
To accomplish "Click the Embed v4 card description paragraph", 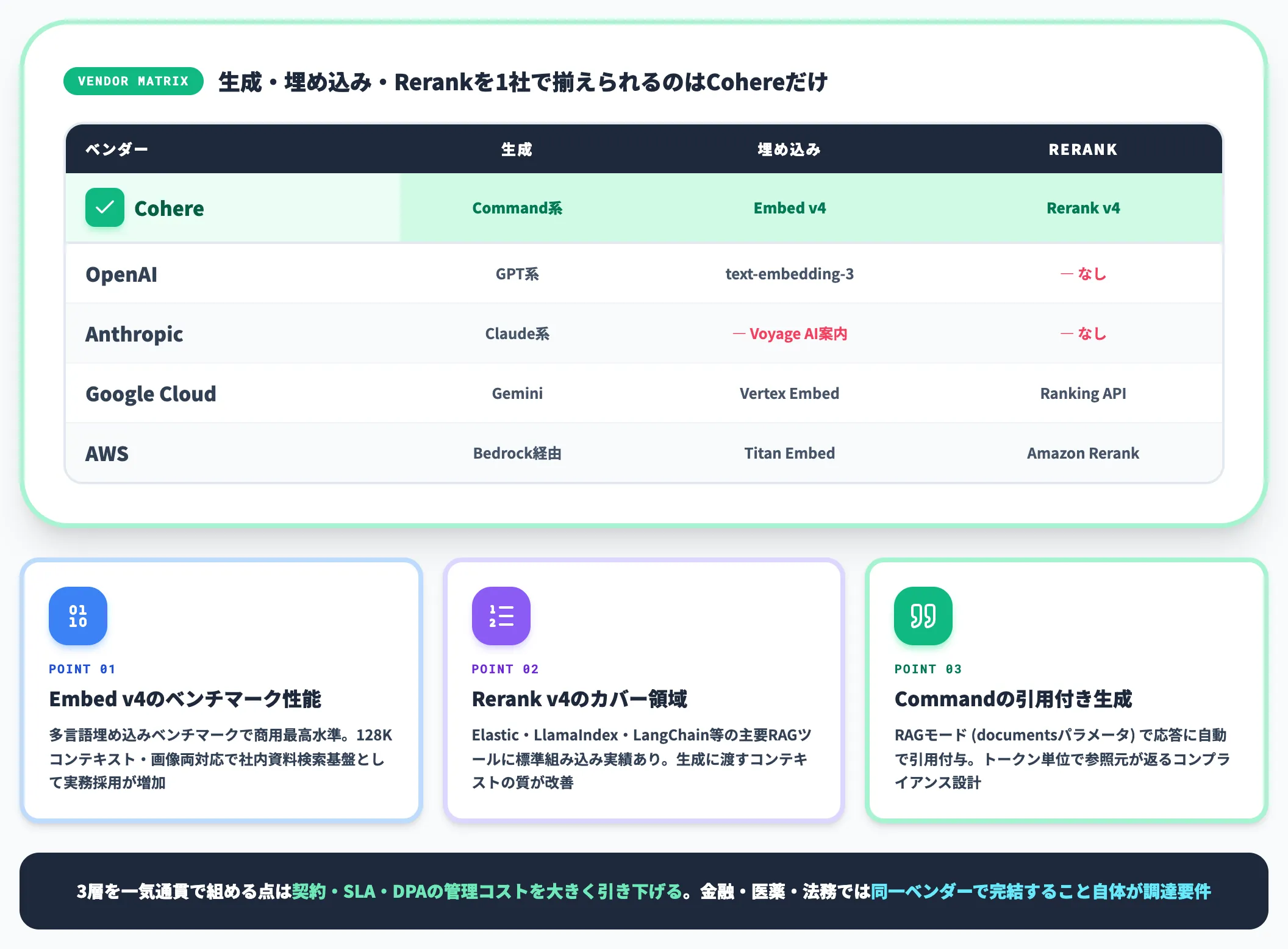I will coord(221,759).
